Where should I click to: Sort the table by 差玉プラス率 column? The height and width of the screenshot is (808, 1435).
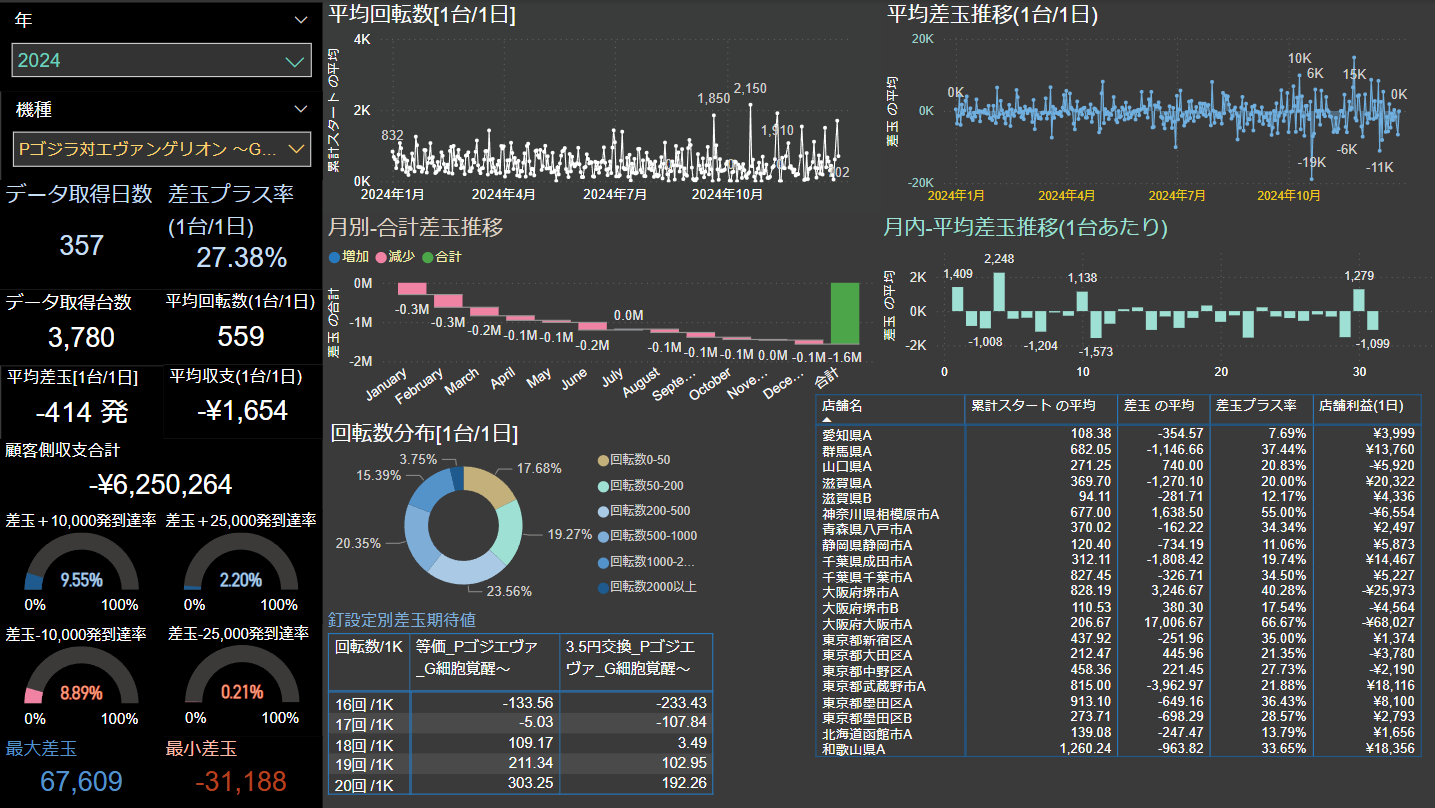pyautogui.click(x=1256, y=406)
